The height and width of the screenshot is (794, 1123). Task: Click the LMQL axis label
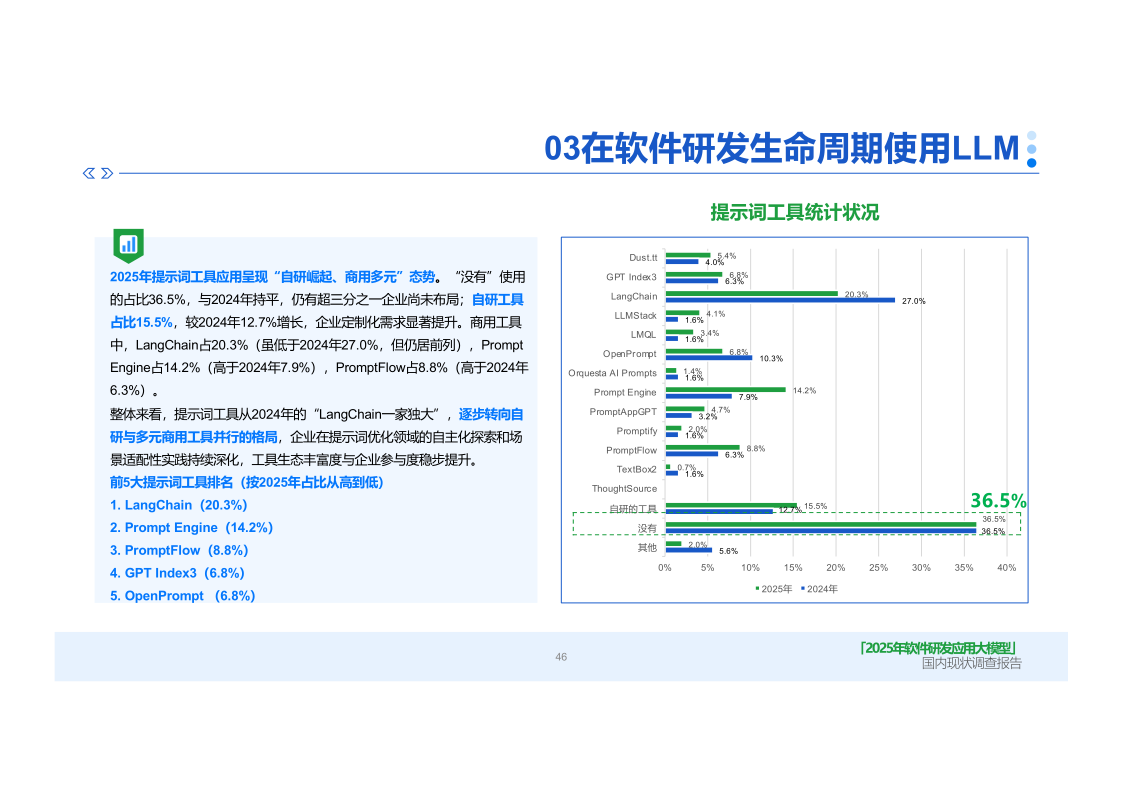[643, 334]
